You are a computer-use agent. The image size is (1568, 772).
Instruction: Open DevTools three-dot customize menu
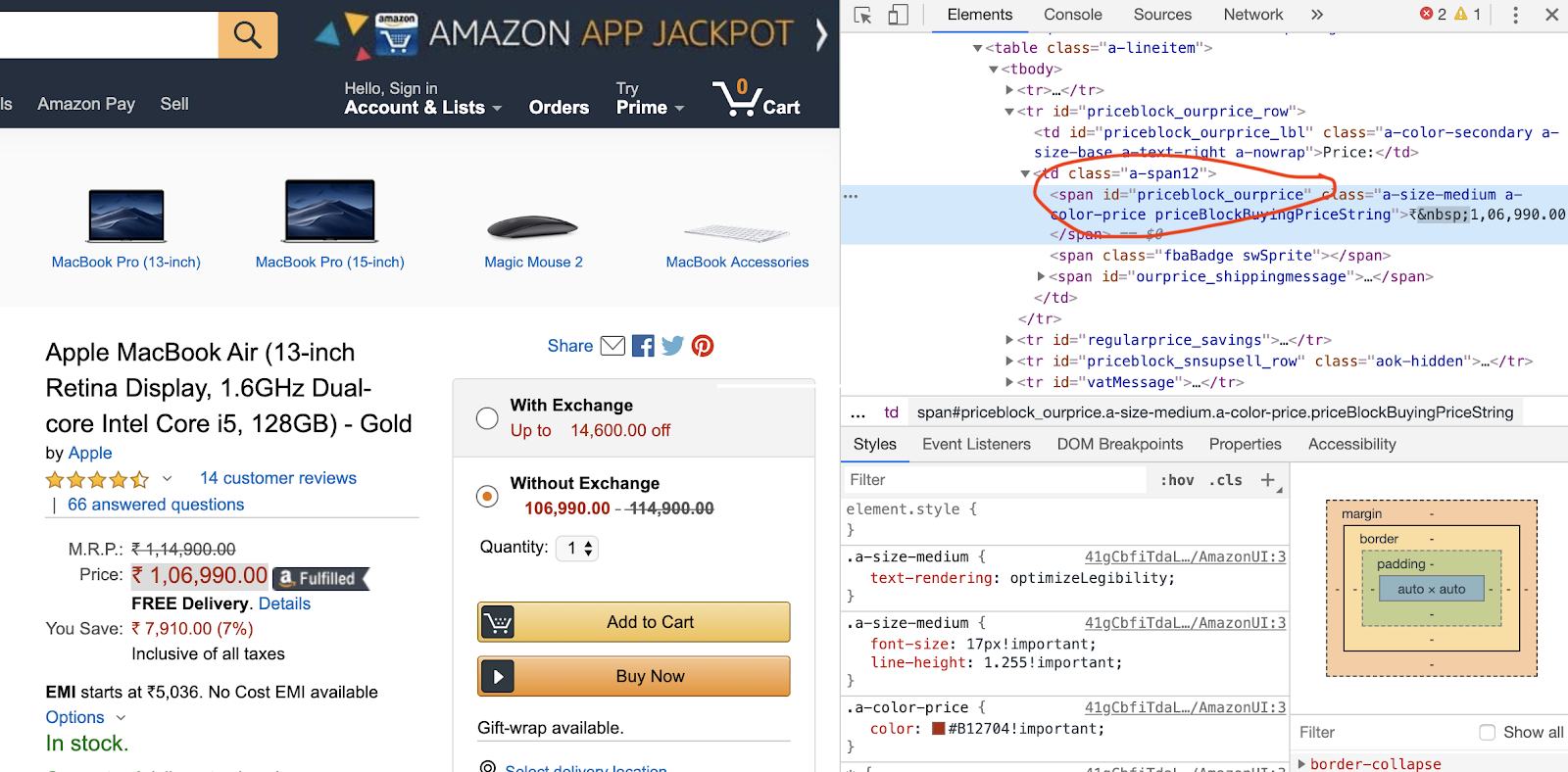click(x=1515, y=15)
